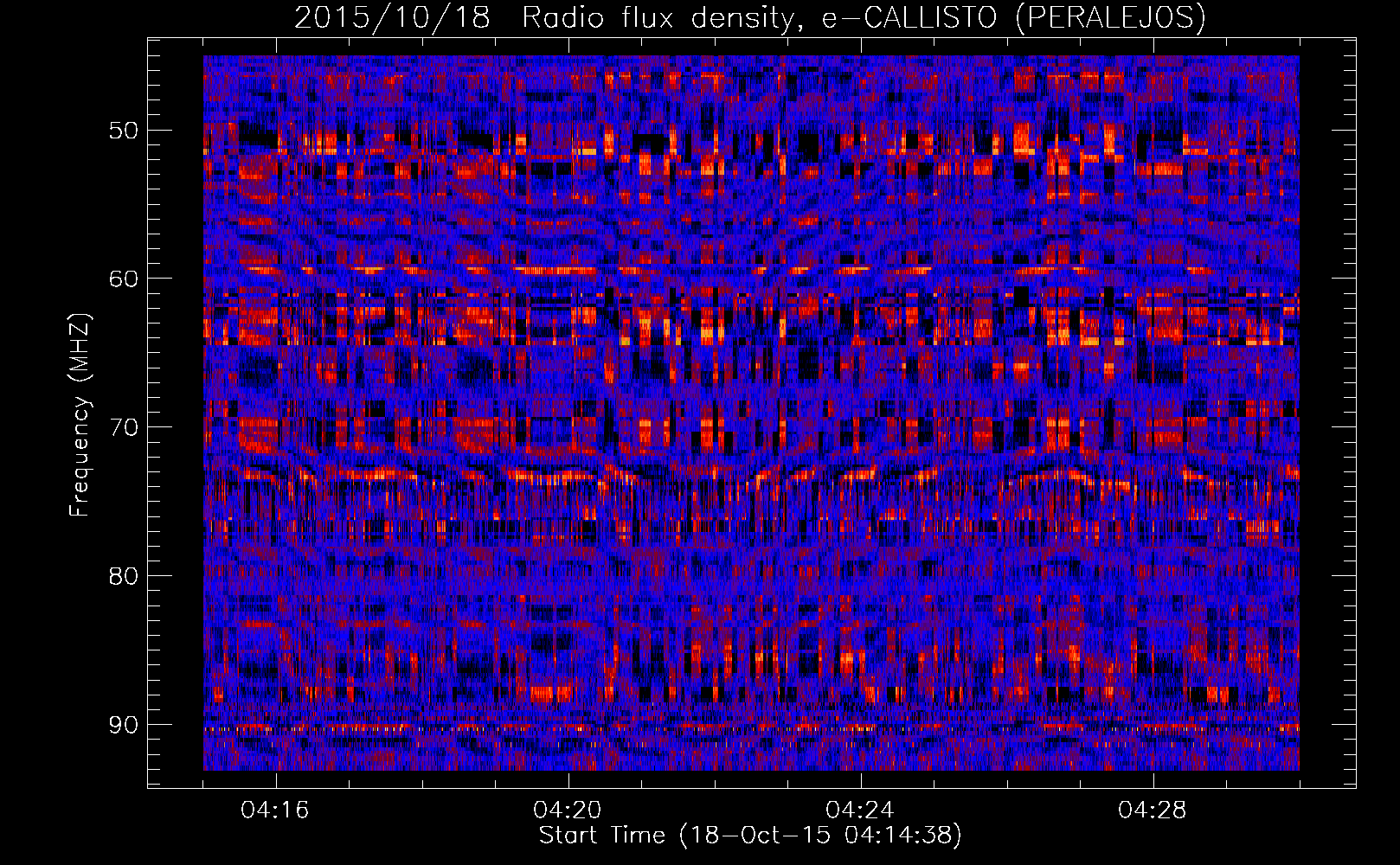1400x865 pixels.
Task: Click the 50 MHz frequency tick label
Action: pyautogui.click(x=123, y=131)
